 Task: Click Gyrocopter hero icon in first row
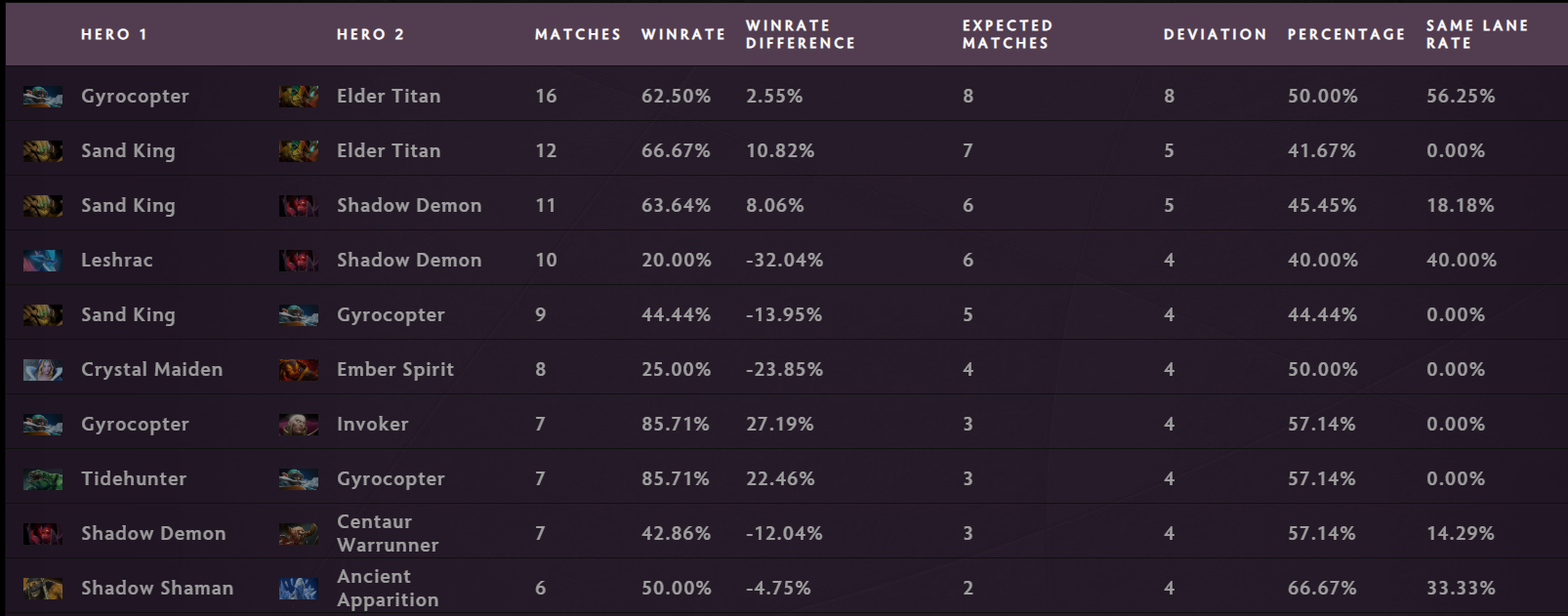pos(43,96)
